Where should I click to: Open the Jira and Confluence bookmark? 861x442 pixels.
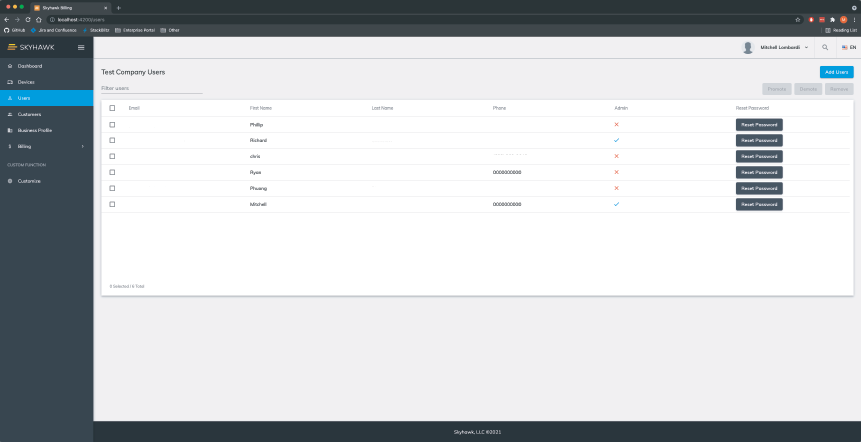pyautogui.click(x=54, y=30)
